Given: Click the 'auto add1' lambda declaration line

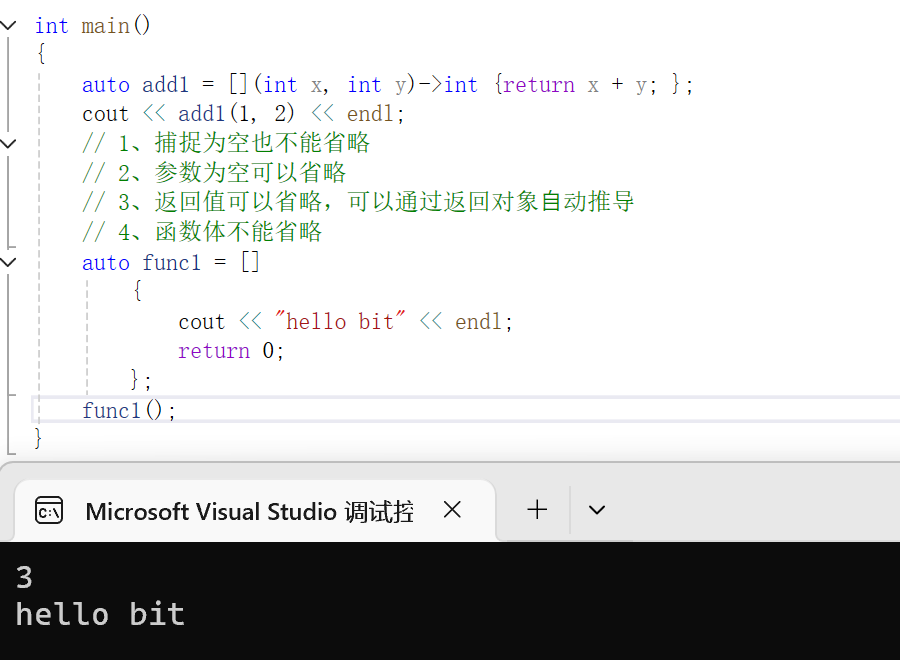Looking at the screenshot, I should [x=387, y=85].
